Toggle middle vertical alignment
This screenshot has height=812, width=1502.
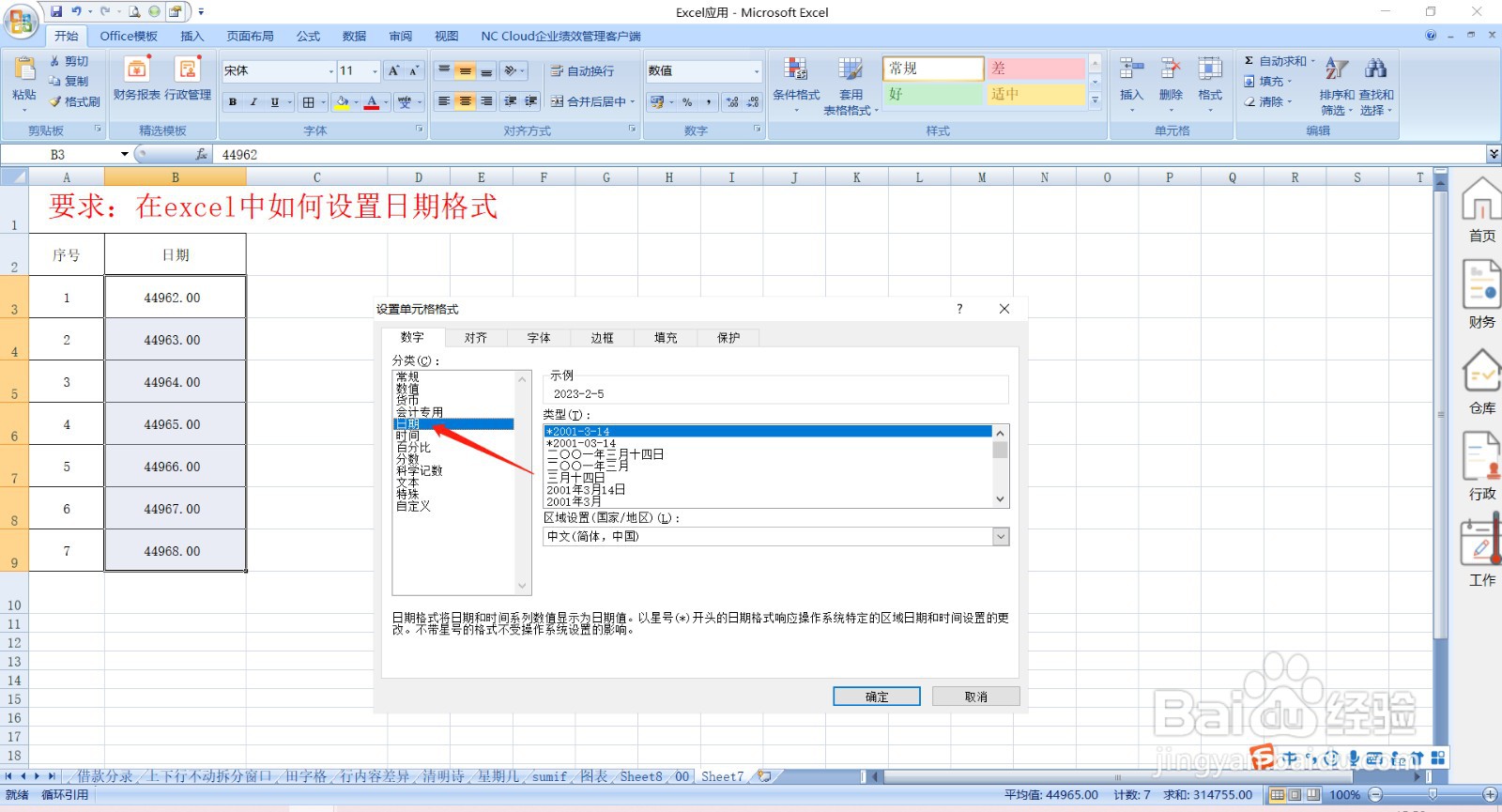466,71
